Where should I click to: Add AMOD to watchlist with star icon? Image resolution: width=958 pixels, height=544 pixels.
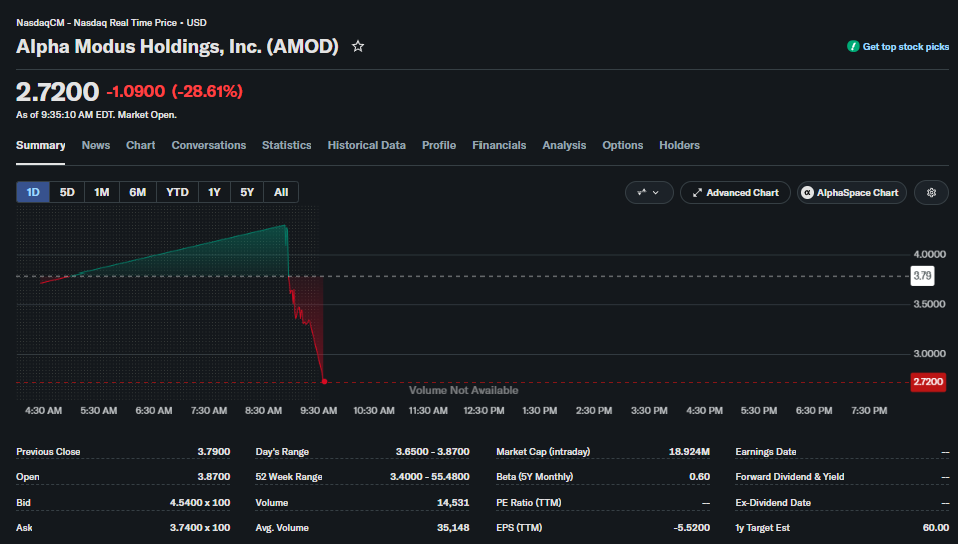tap(358, 46)
